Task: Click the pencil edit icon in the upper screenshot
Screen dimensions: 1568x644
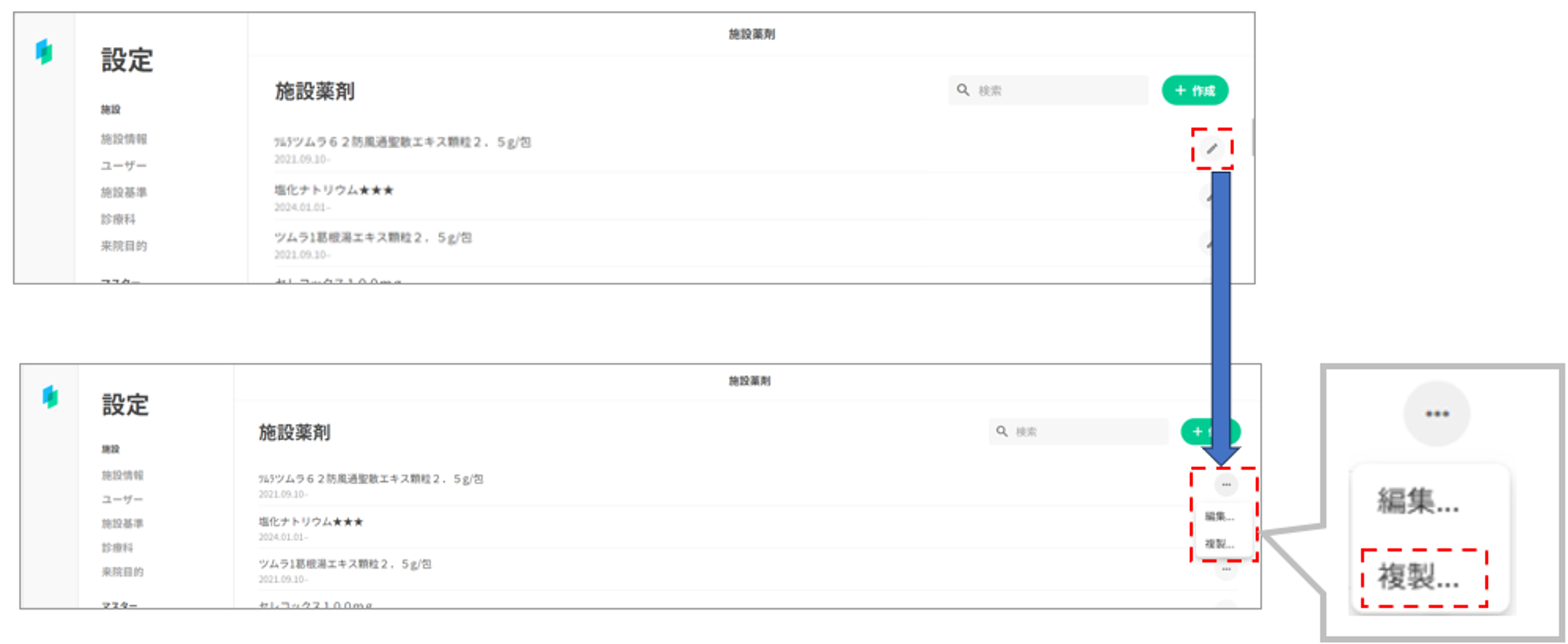Action: [x=1211, y=149]
